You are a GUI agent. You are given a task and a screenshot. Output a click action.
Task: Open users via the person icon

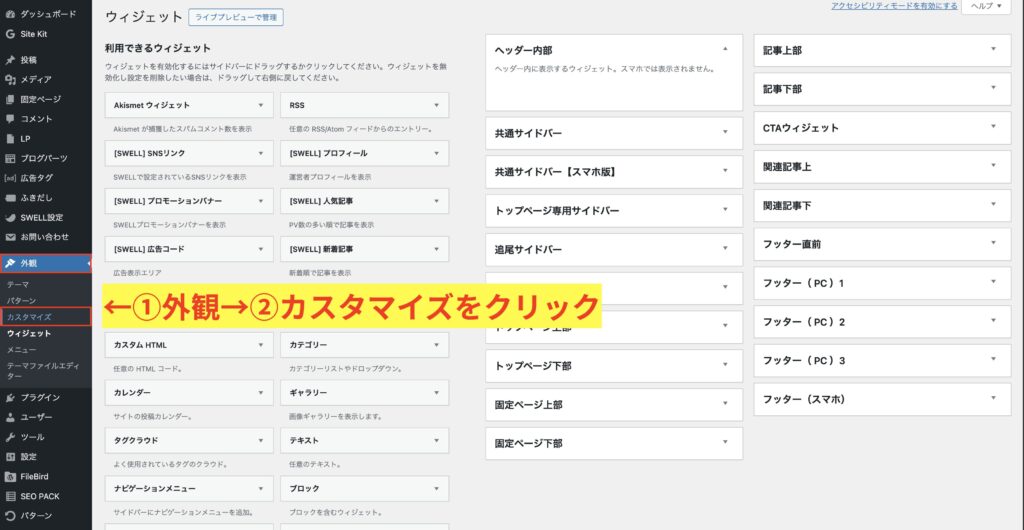point(10,417)
